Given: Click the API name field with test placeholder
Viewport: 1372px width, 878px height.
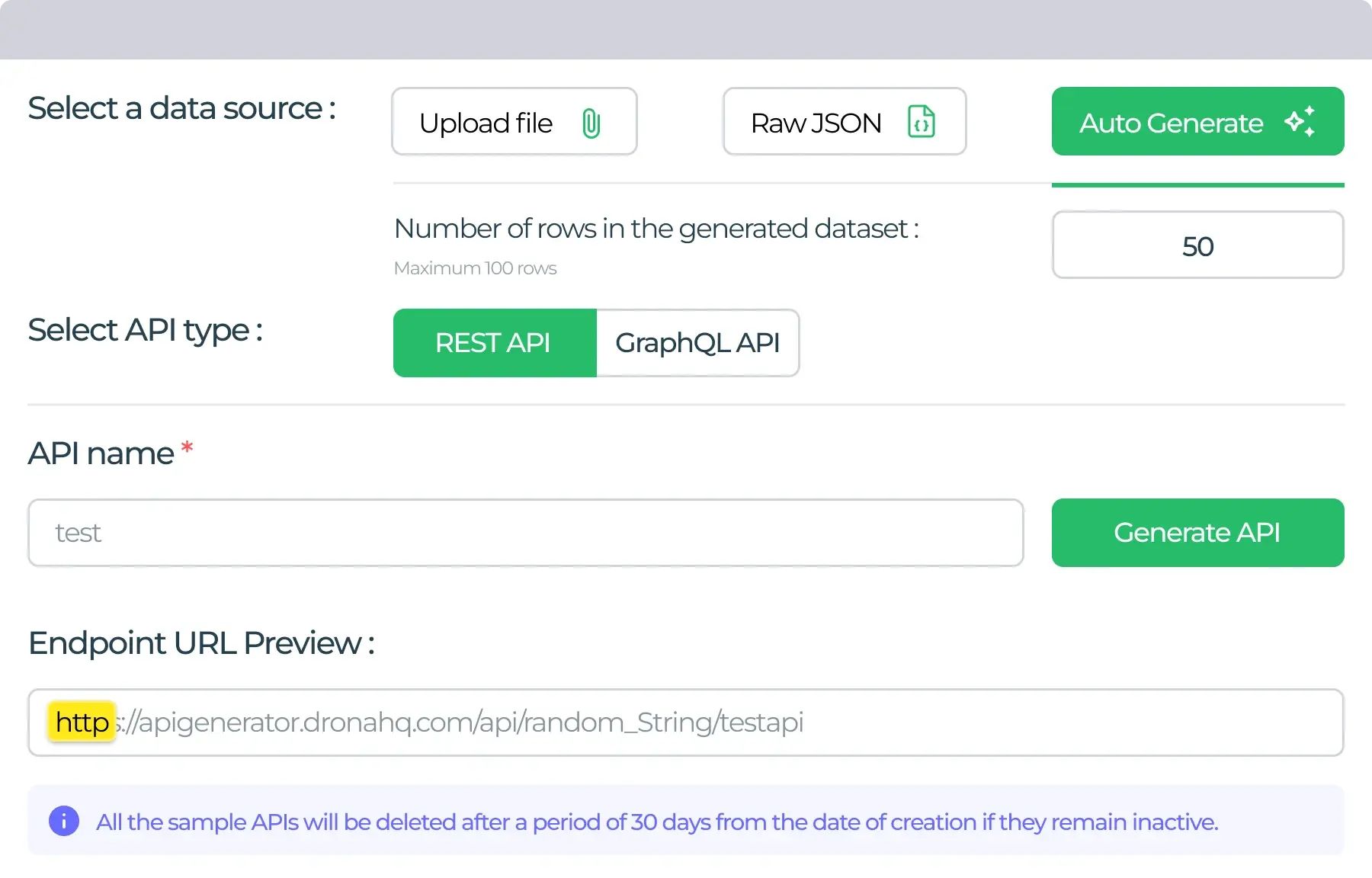Looking at the screenshot, I should [x=524, y=533].
